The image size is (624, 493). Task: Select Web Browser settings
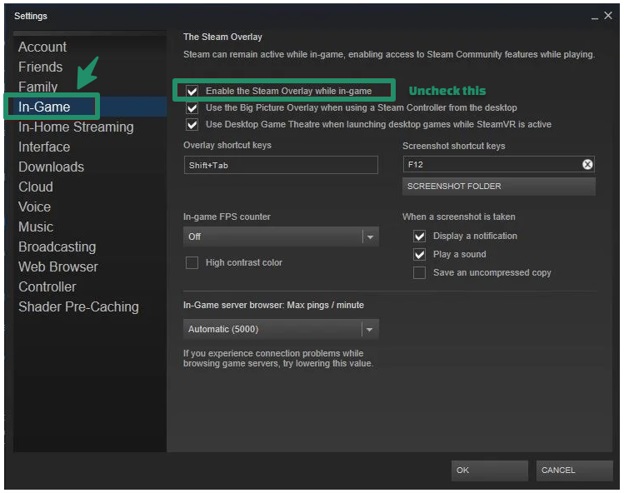click(x=58, y=267)
